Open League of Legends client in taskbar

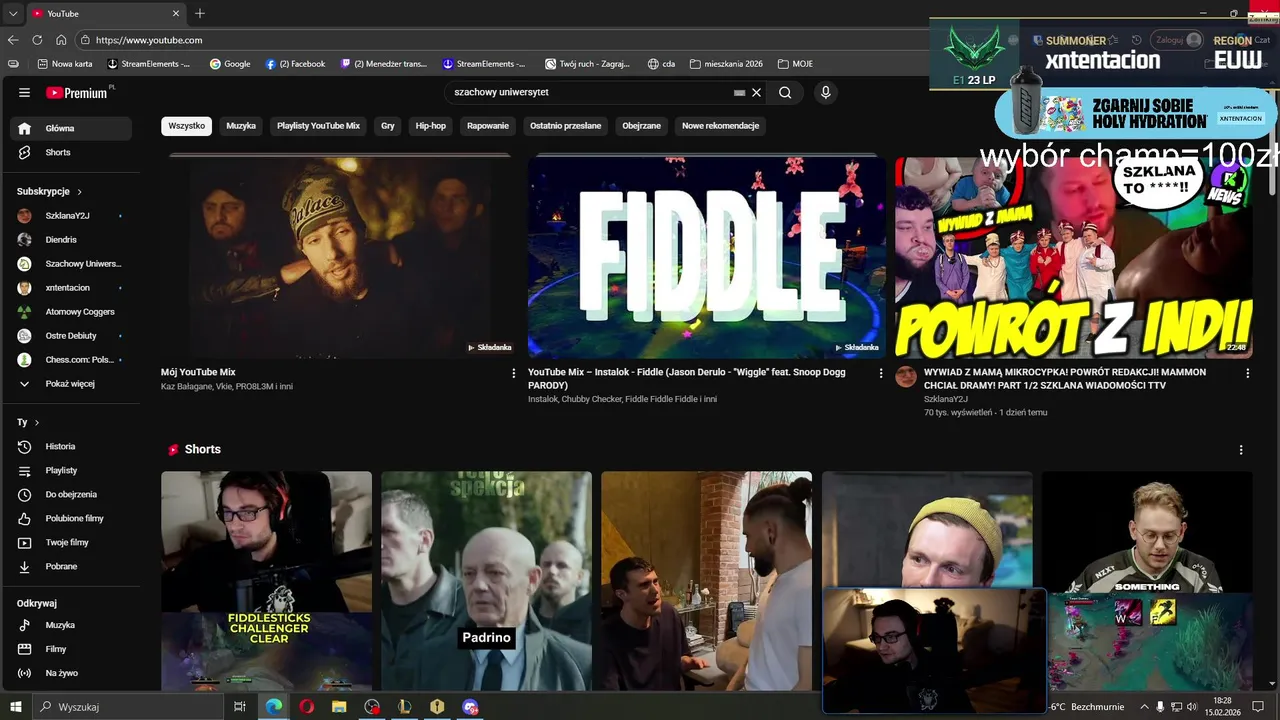(x=404, y=706)
